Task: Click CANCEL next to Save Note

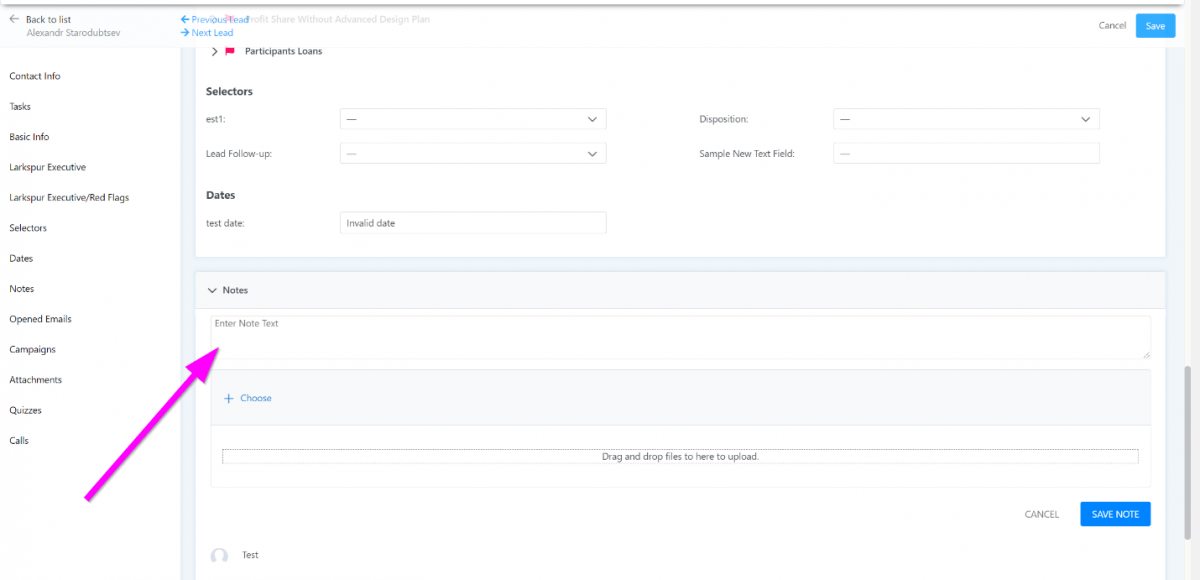Action: click(x=1041, y=514)
